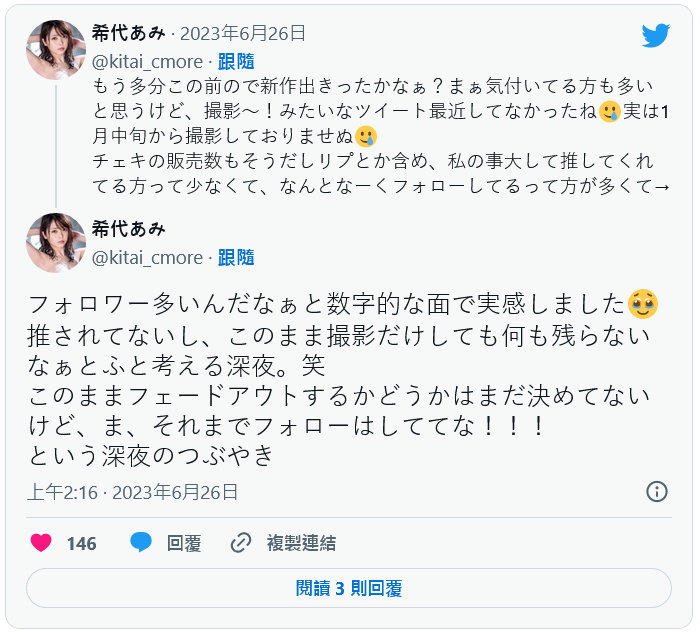The width and height of the screenshot is (700, 632).
Task: Open the top tweet profile avatar
Action: pyautogui.click(x=56, y=49)
